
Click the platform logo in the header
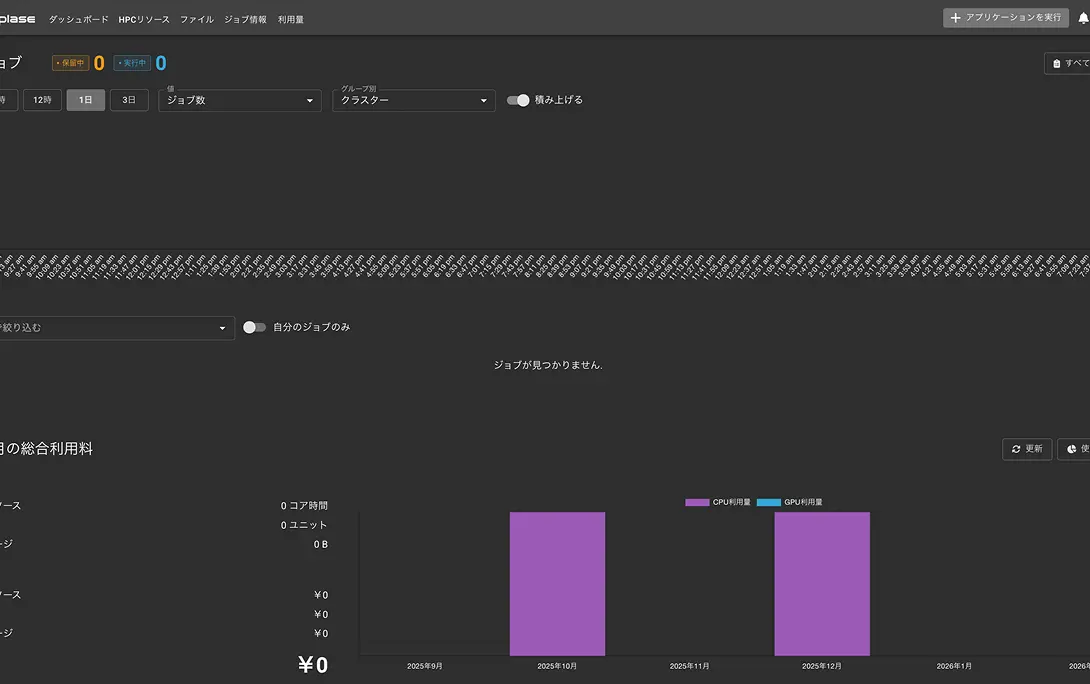(x=17, y=18)
